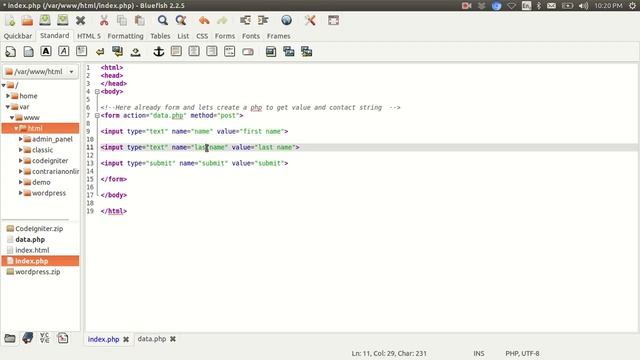This screenshot has height=360, width=640.
Task: Click the Redo arrow
Action: click(x=222, y=20)
